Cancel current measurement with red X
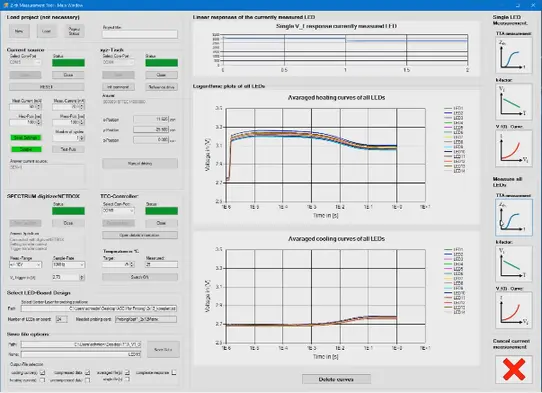The image size is (542, 393). tap(514, 369)
